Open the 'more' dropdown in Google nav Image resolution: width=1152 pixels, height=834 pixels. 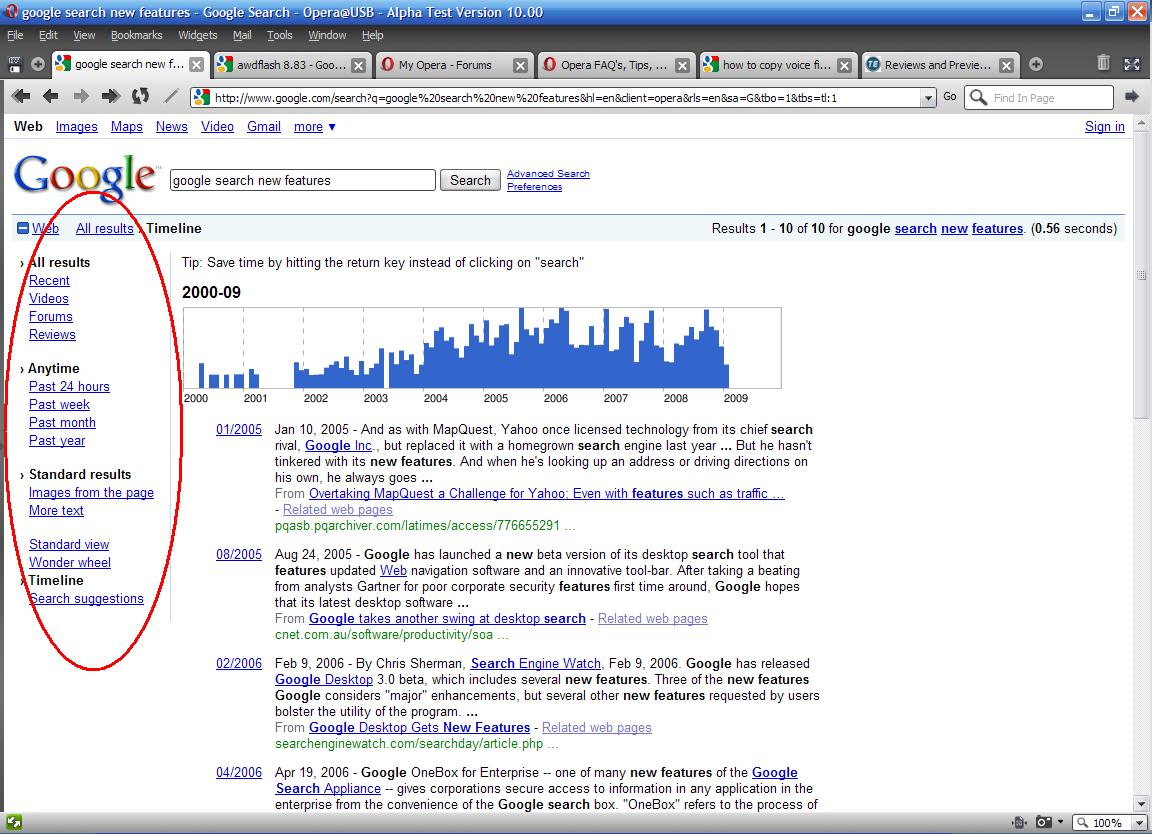coord(314,126)
